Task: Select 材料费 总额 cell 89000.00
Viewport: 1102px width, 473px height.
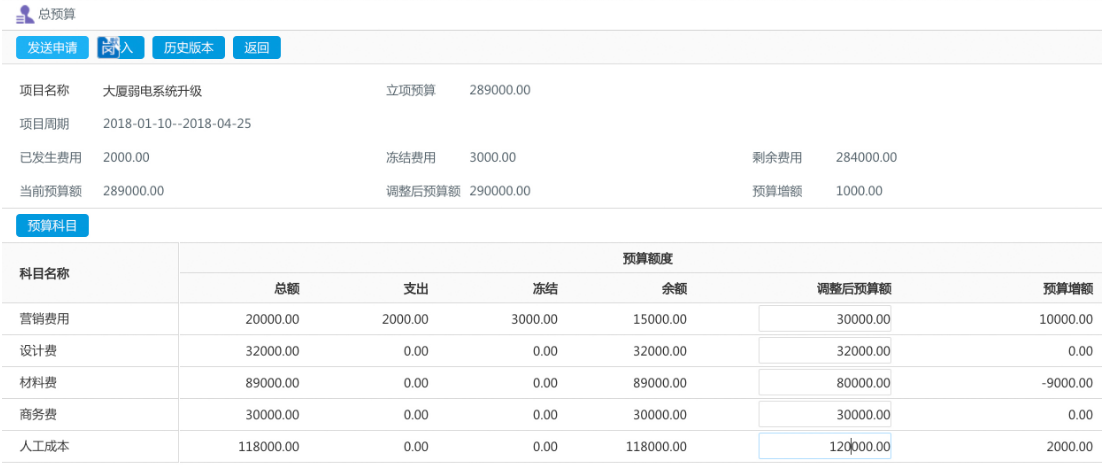Action: [273, 383]
